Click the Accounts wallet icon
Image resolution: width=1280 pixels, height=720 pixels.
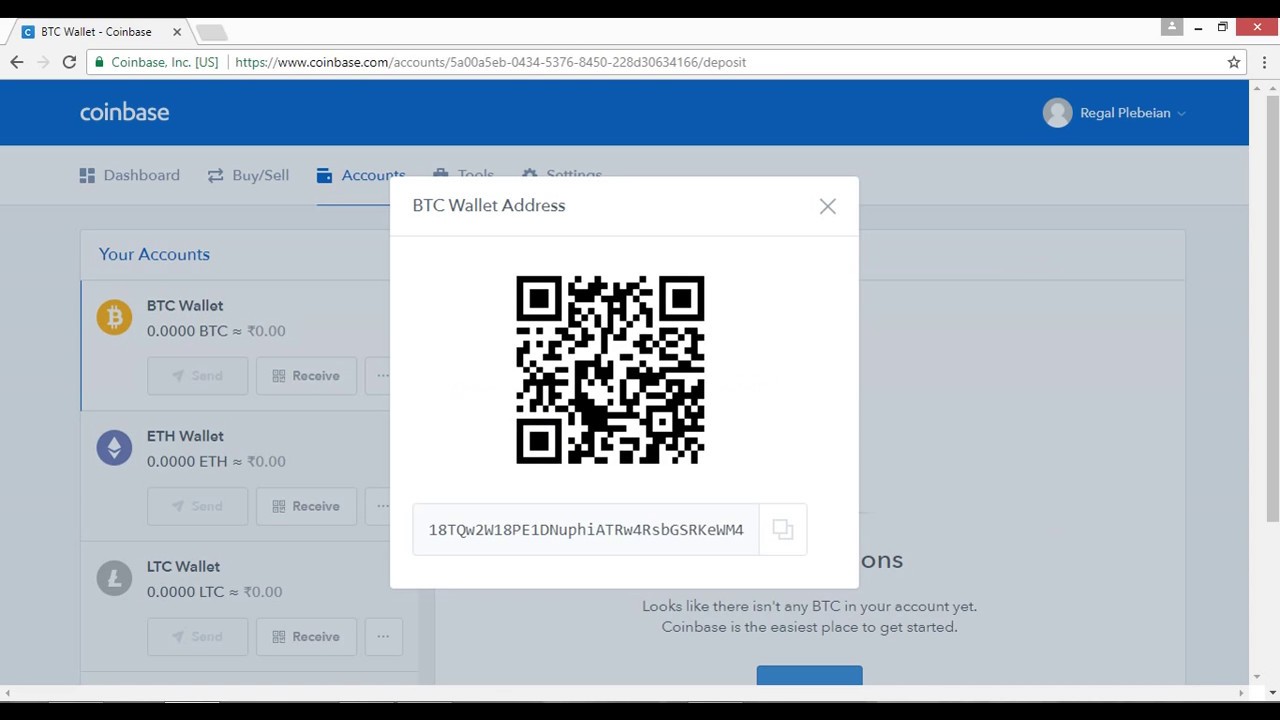324,175
